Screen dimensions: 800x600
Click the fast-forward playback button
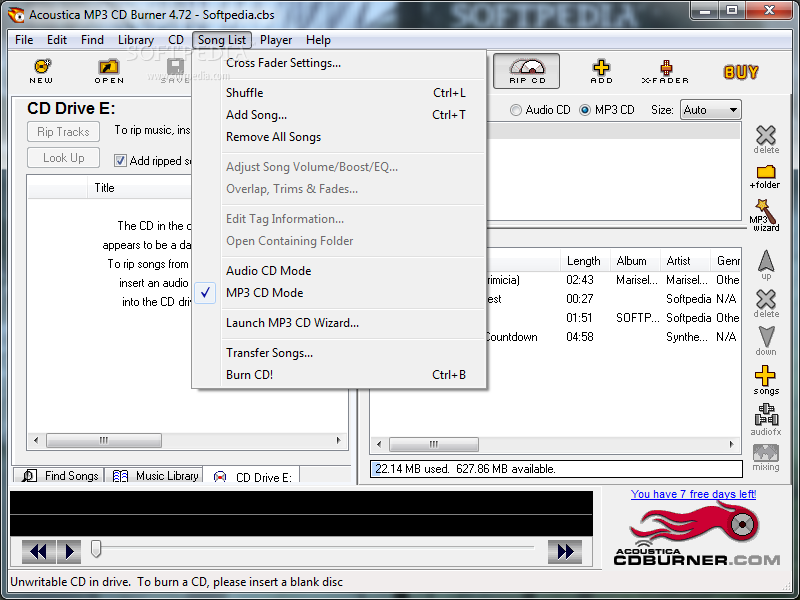pos(565,552)
